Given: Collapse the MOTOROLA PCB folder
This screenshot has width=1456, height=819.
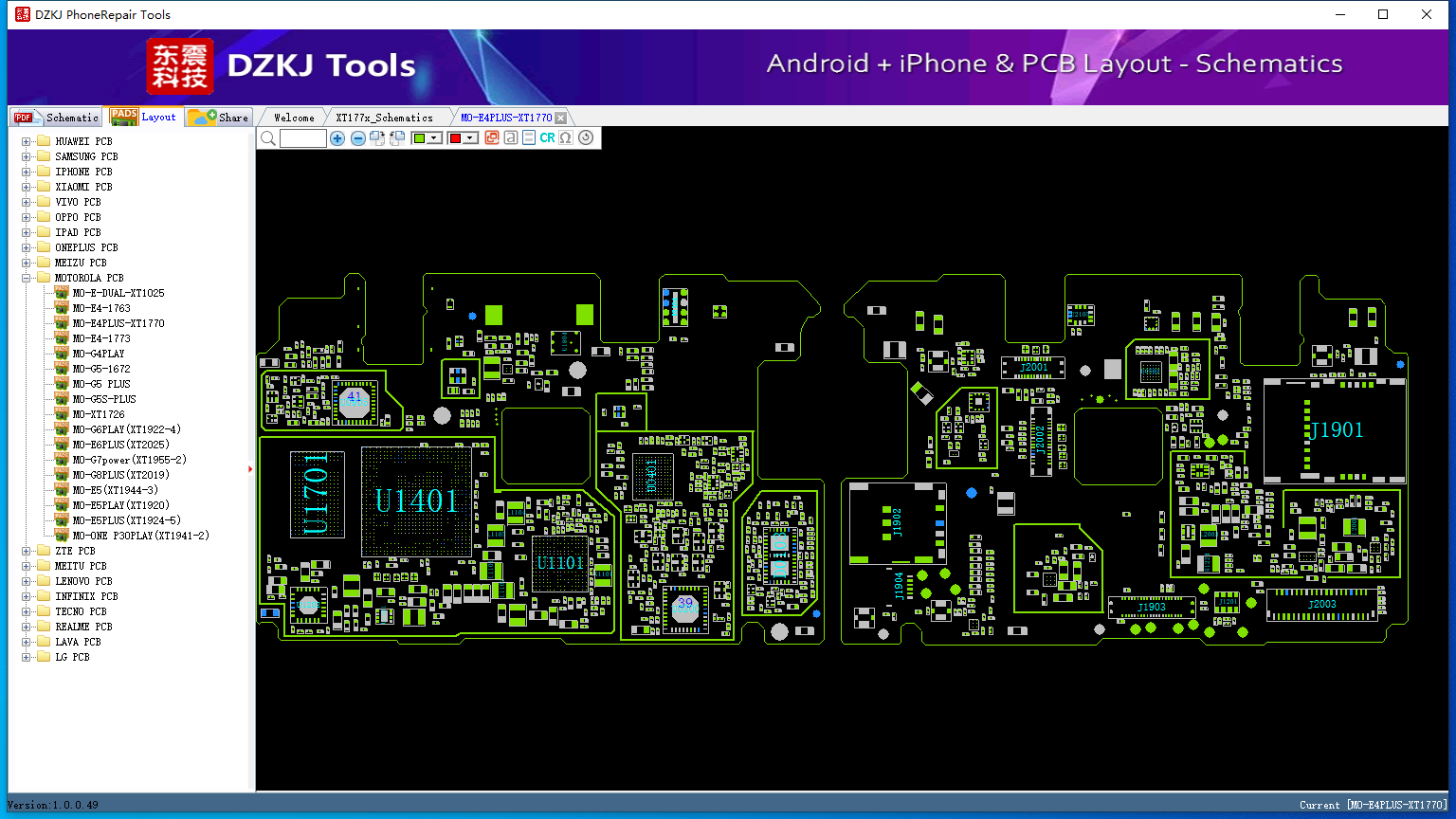Looking at the screenshot, I should [27, 278].
